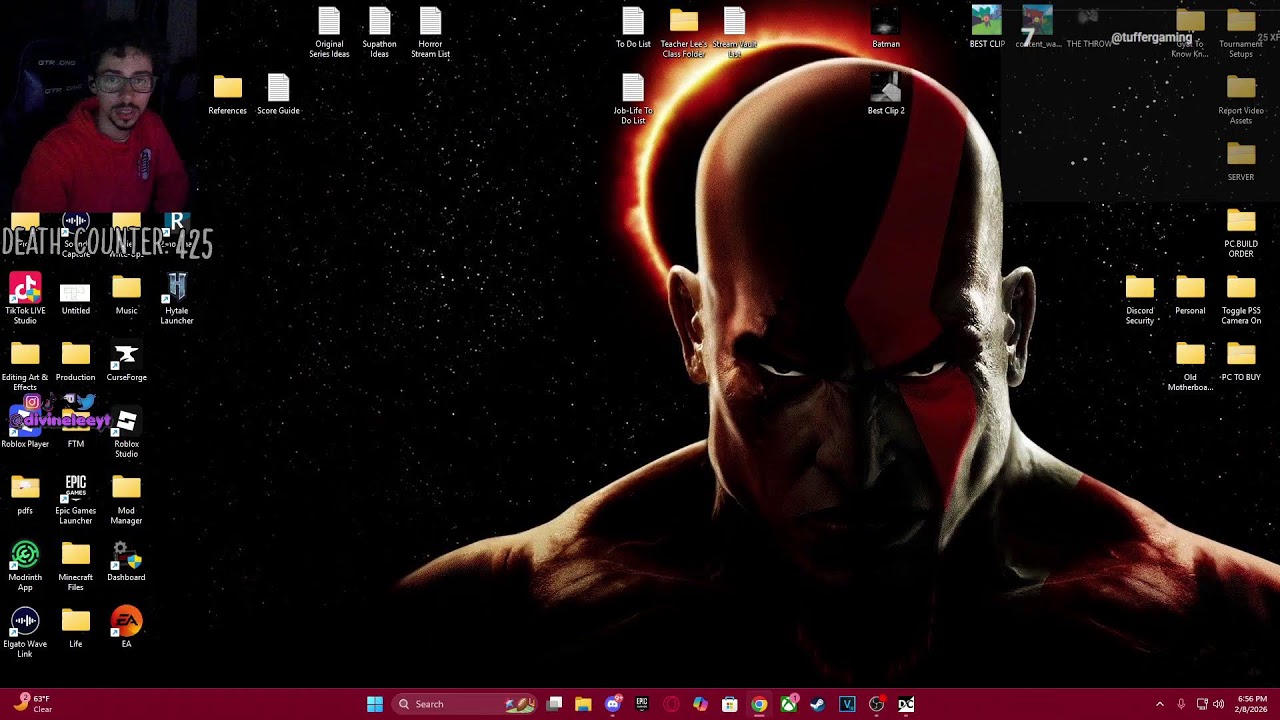Open the SERVER folder
1280x720 pixels.
coord(1241,161)
